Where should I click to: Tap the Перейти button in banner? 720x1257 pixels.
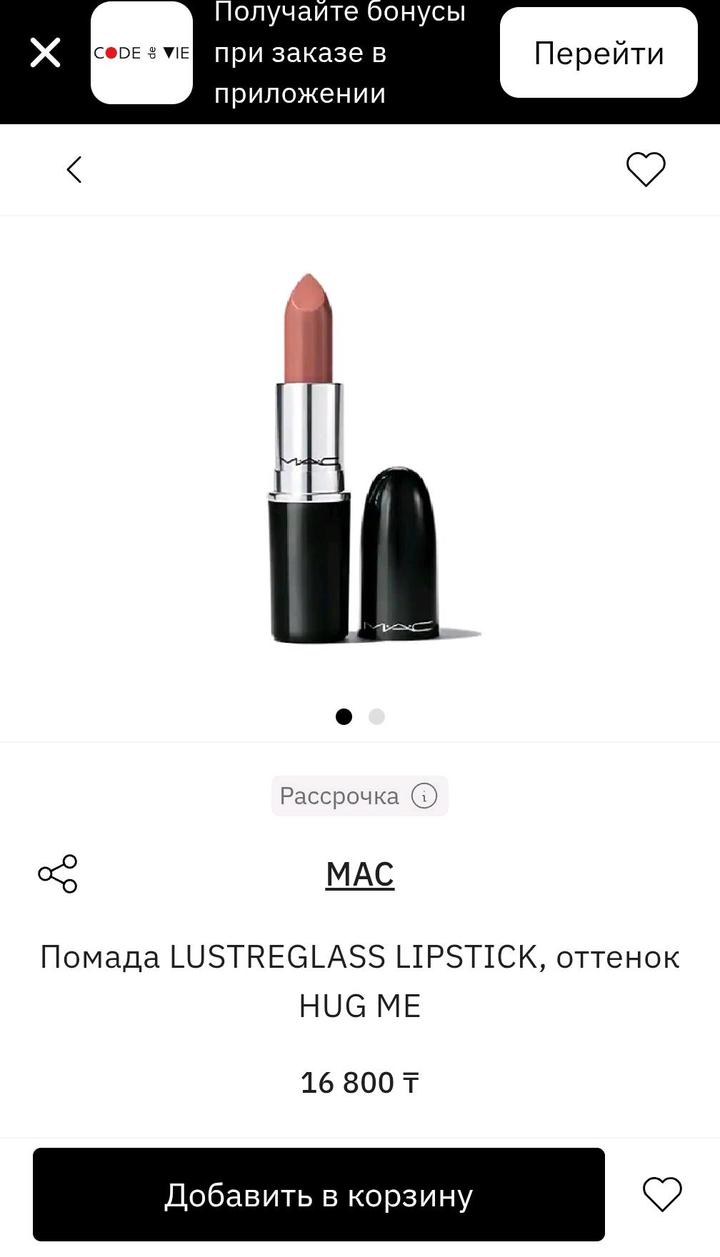pos(599,53)
